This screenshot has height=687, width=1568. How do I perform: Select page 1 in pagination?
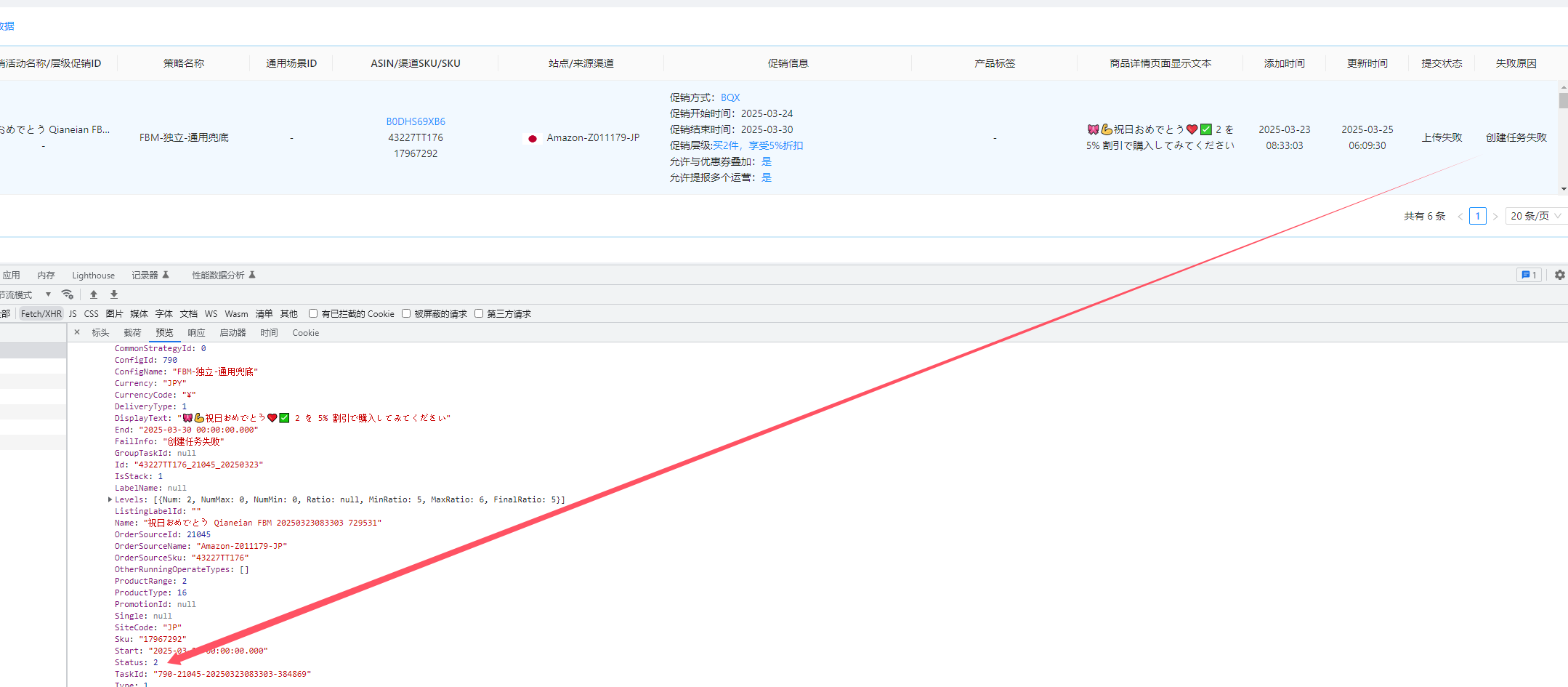(1477, 216)
